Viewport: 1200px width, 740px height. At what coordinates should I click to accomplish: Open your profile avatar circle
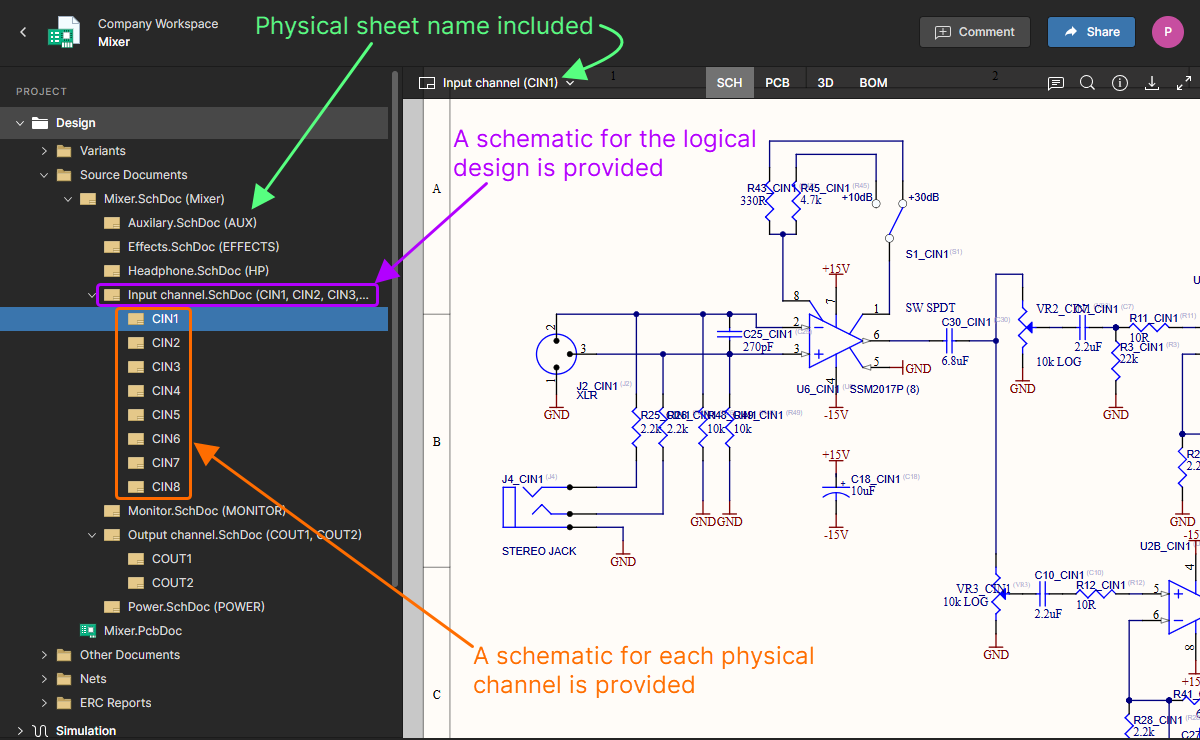coord(1167,31)
